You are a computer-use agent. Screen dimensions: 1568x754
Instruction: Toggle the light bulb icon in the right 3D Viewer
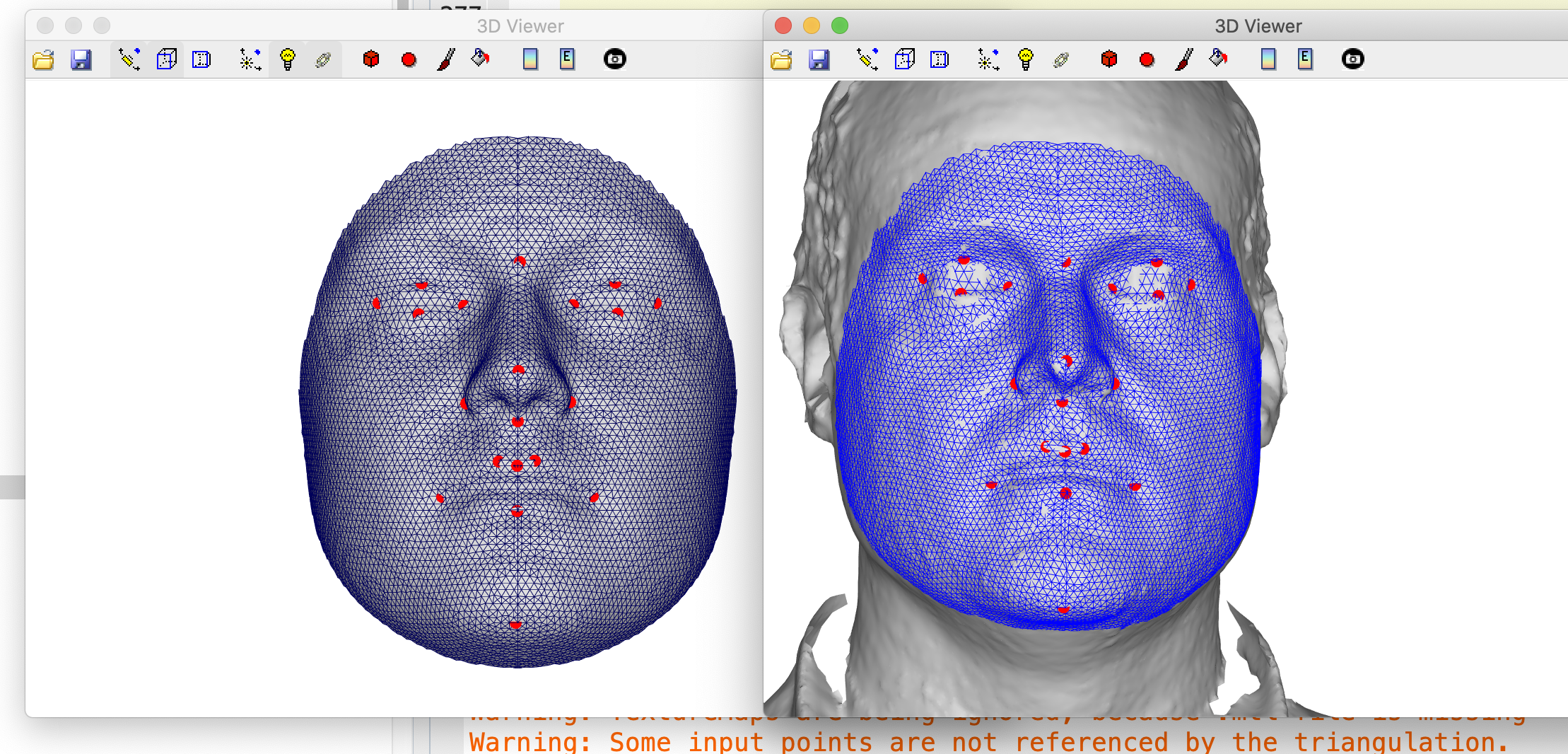1025,59
